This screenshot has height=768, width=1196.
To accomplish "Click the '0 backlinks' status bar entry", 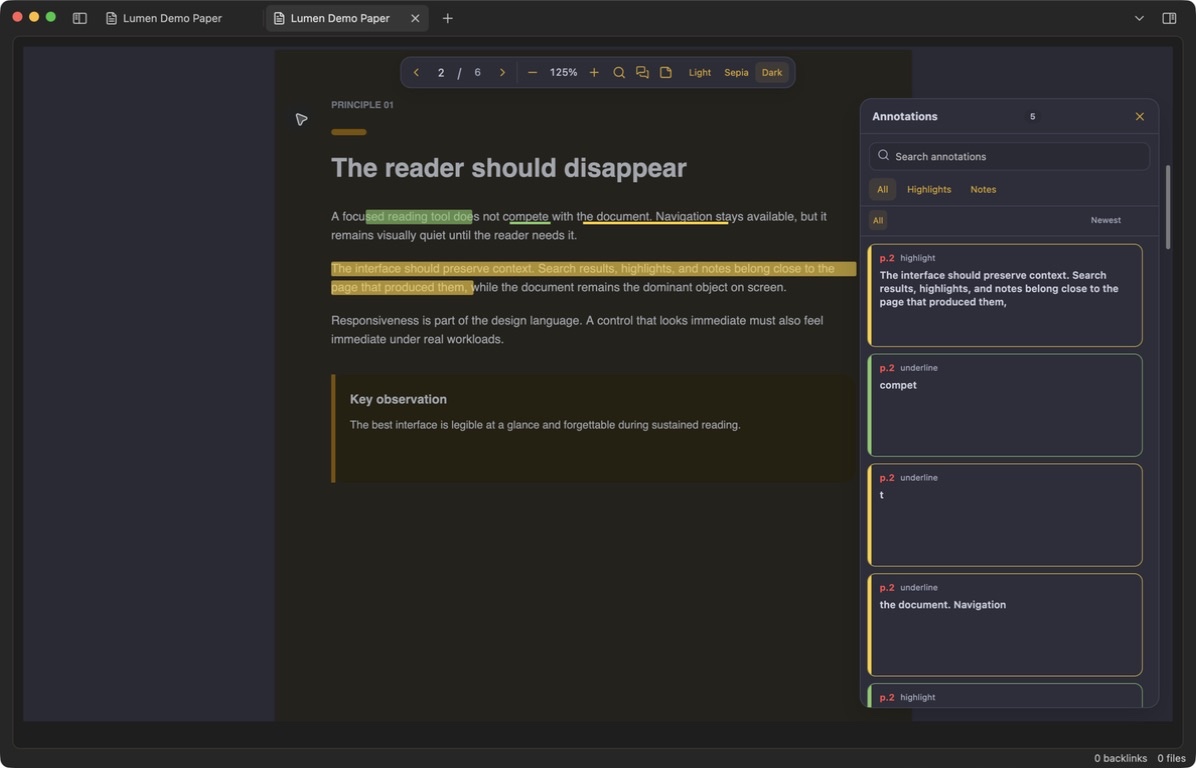I will click(1120, 758).
